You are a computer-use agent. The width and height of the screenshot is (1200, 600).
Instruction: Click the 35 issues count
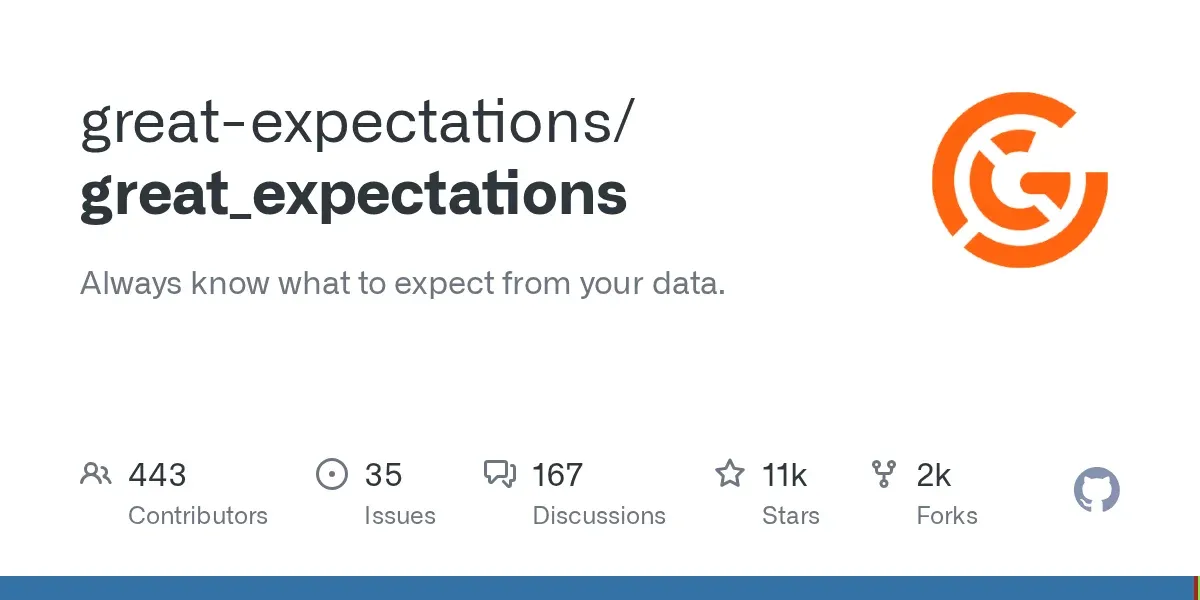(x=383, y=474)
